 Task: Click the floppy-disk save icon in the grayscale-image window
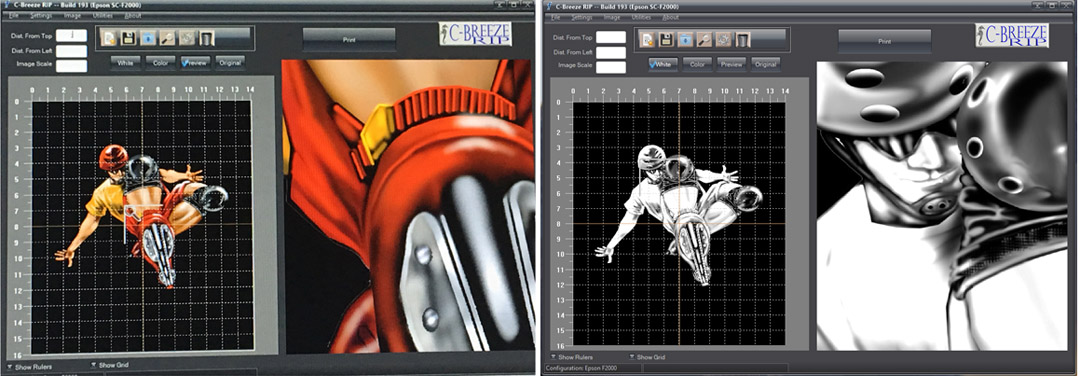coord(666,39)
